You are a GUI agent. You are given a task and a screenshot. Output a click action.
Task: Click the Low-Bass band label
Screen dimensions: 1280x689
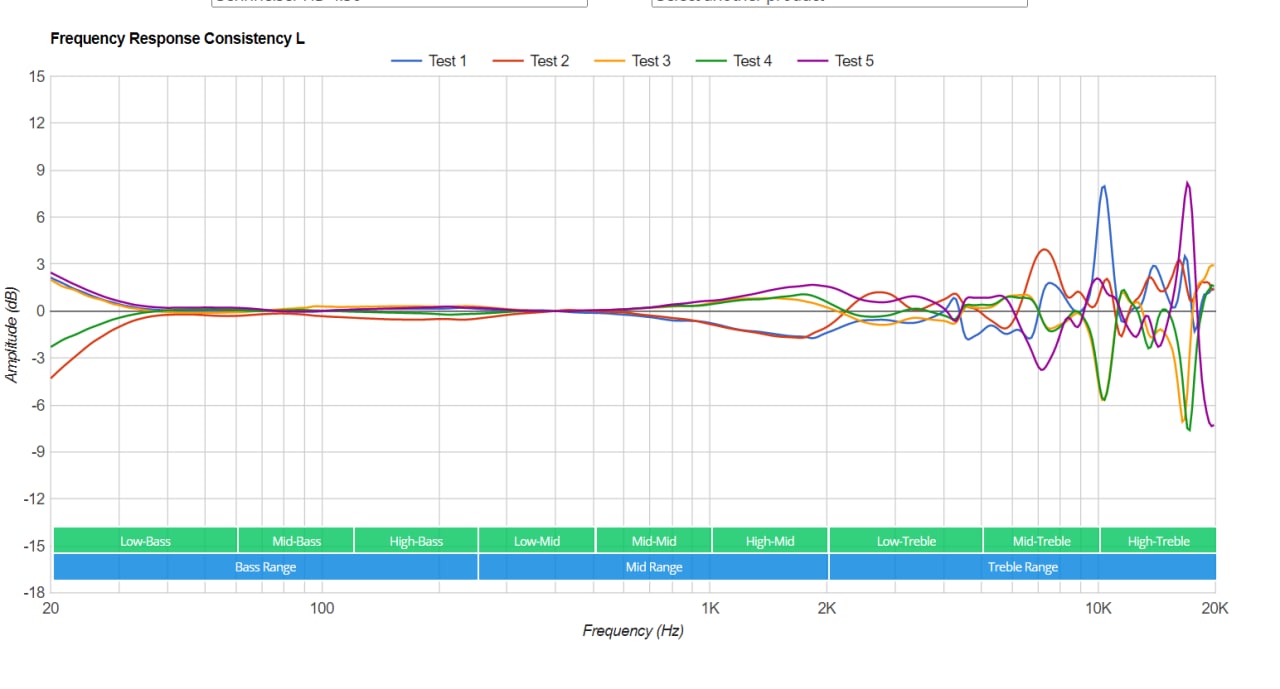click(x=145, y=540)
